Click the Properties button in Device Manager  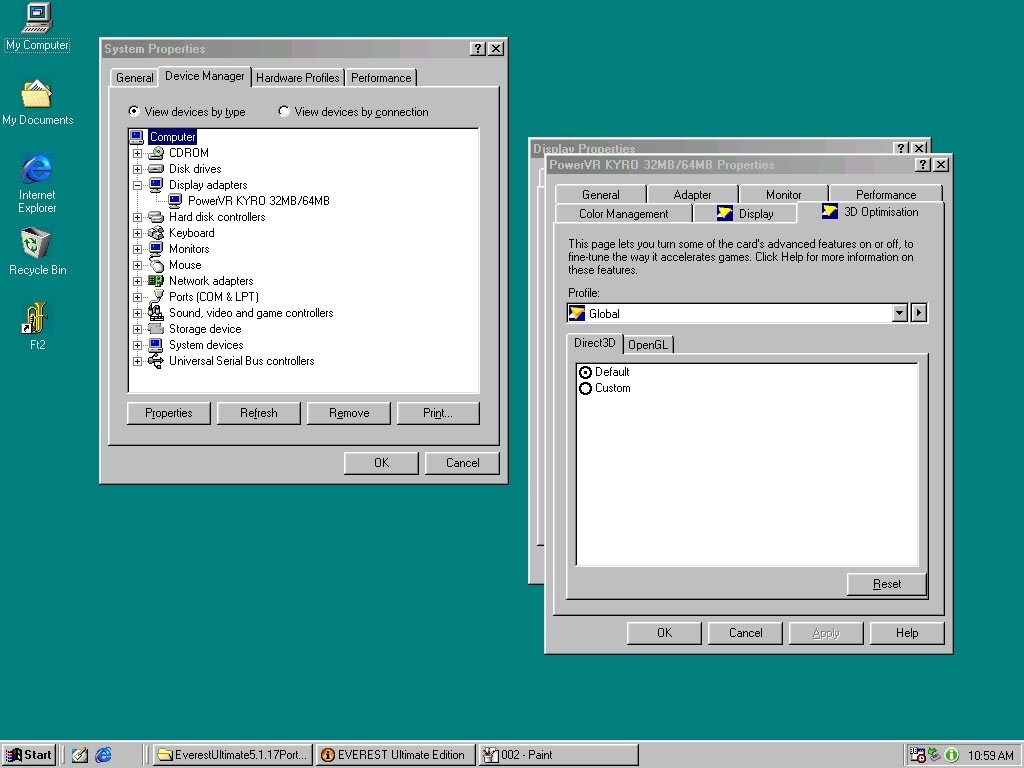(x=168, y=413)
